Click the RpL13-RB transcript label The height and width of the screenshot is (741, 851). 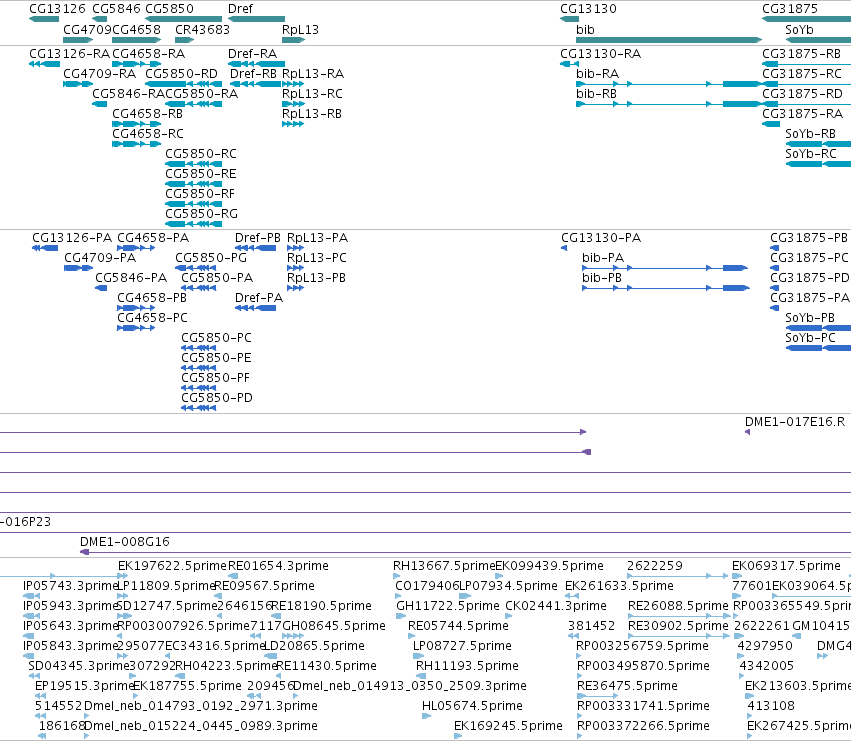pos(312,114)
